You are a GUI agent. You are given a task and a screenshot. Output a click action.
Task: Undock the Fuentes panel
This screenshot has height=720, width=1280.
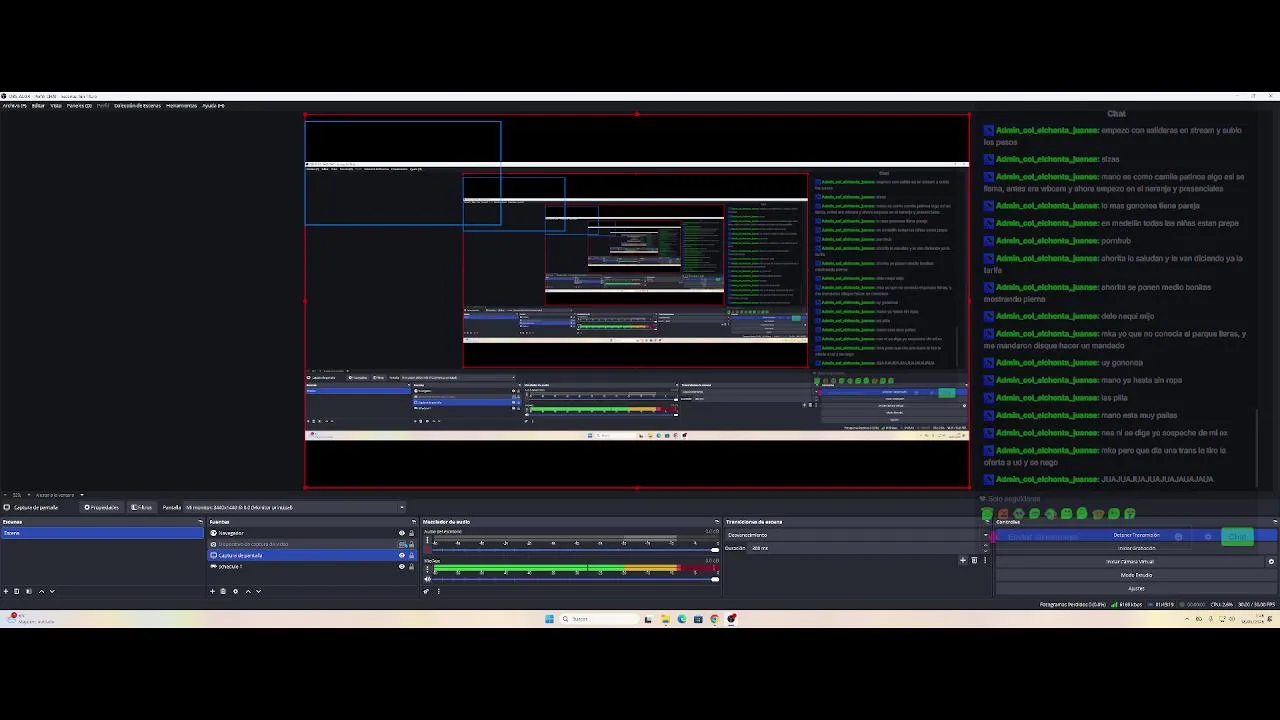click(413, 522)
